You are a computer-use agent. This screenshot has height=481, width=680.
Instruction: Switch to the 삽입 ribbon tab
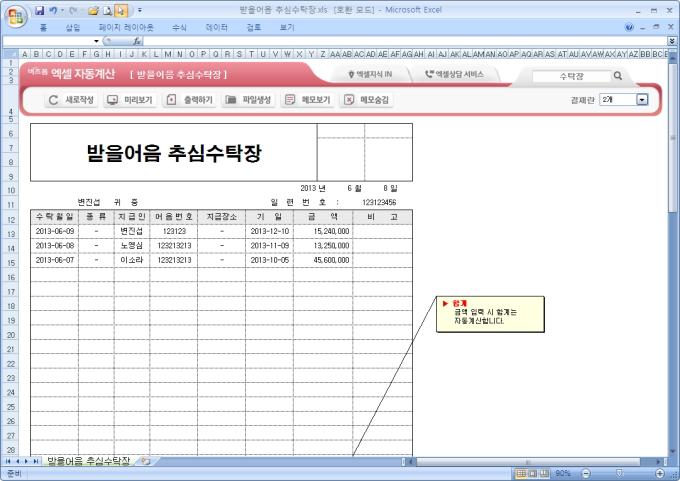73,27
